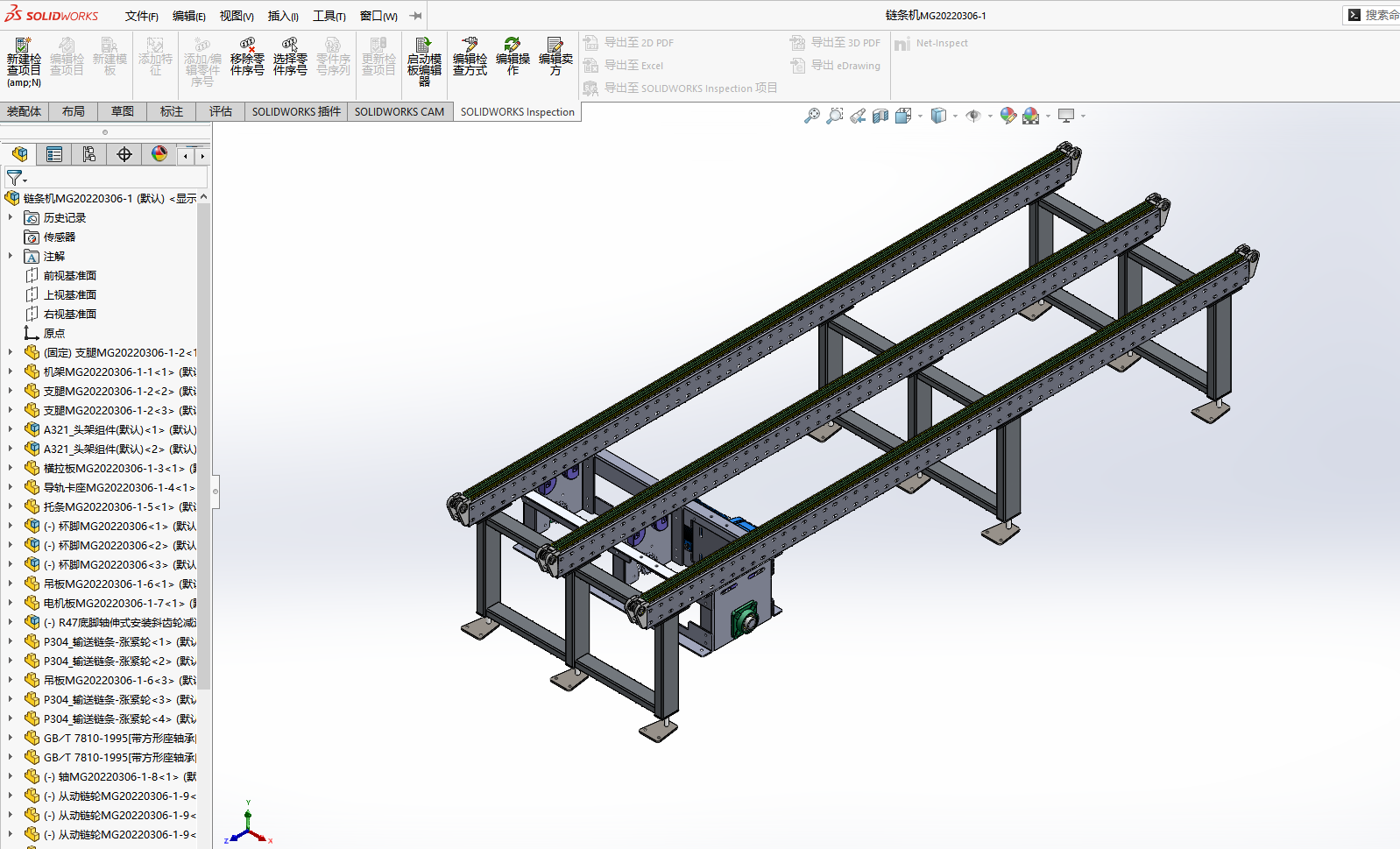Select PropertyManager tab icon
This screenshot has width=1400, height=849.
point(54,155)
